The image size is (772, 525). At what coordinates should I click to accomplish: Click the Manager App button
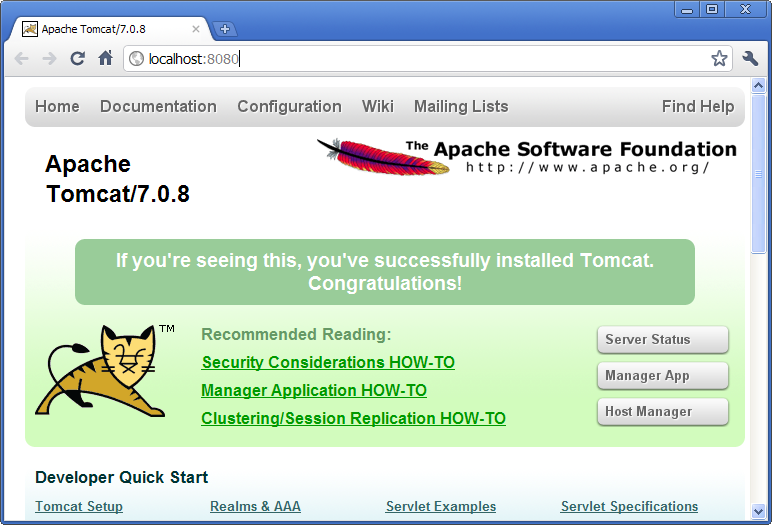pyautogui.click(x=663, y=375)
